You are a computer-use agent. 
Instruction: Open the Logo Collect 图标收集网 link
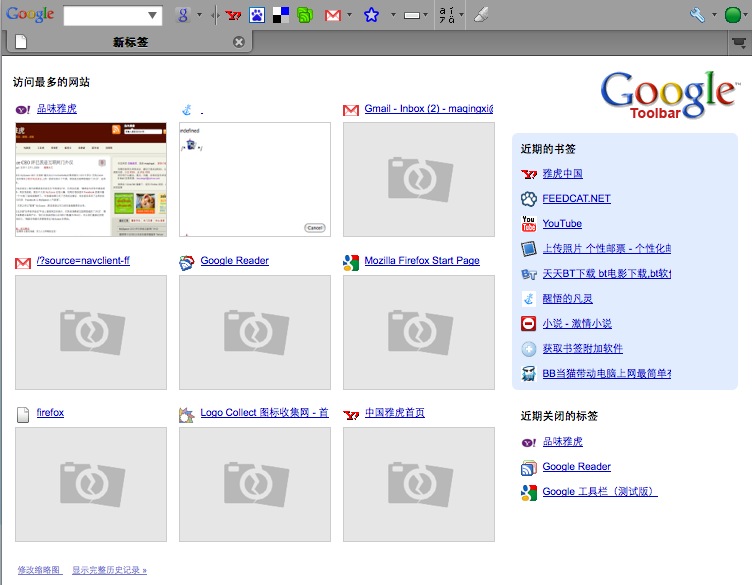(265, 412)
